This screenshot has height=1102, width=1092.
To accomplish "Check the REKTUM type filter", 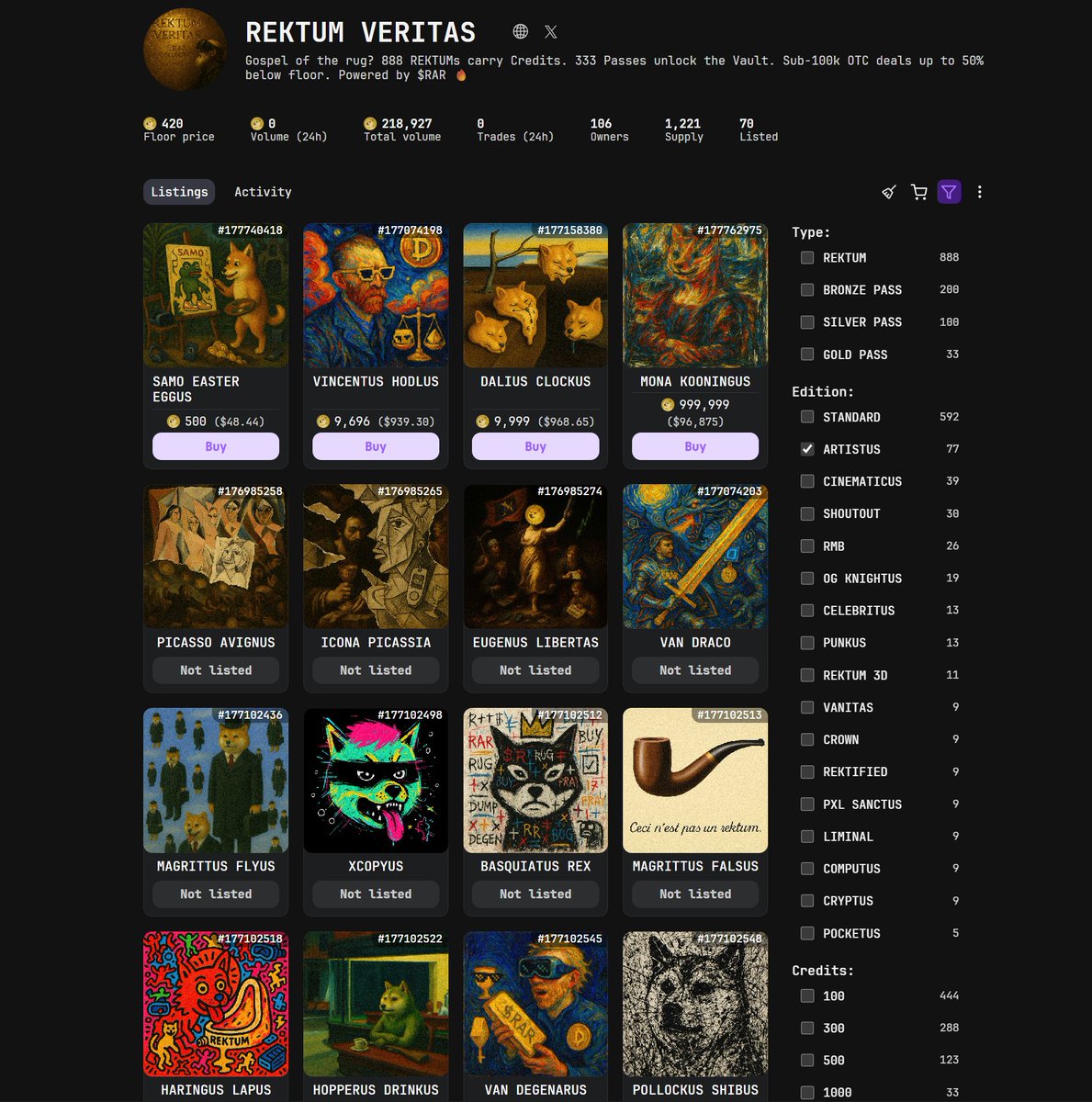I will pyautogui.click(x=807, y=258).
